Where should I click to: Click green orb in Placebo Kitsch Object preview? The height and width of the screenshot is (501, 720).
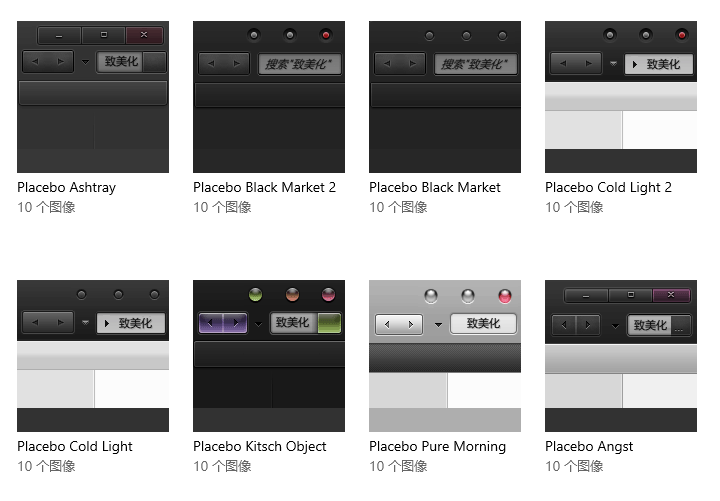click(x=255, y=295)
